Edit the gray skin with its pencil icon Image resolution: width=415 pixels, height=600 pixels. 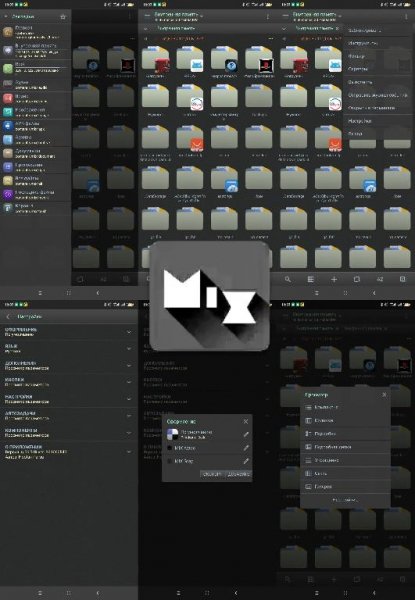click(246, 461)
